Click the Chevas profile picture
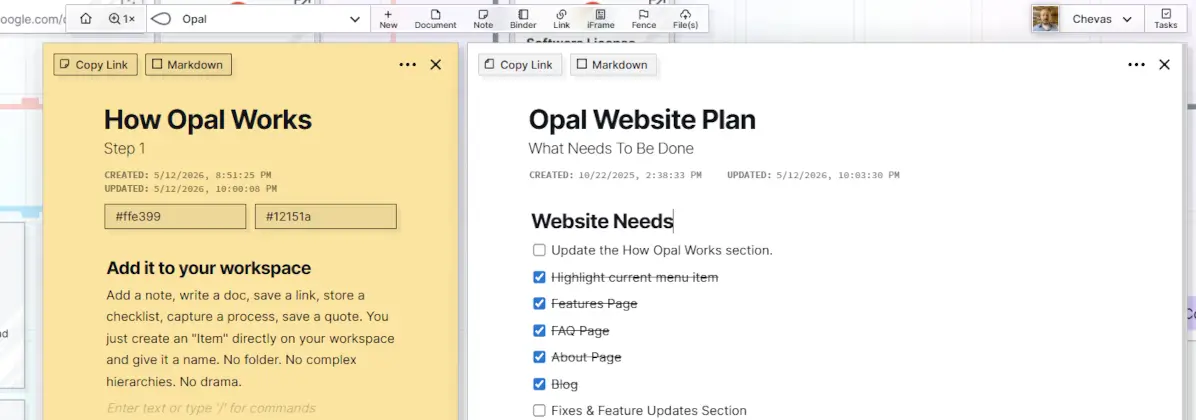 (1045, 19)
